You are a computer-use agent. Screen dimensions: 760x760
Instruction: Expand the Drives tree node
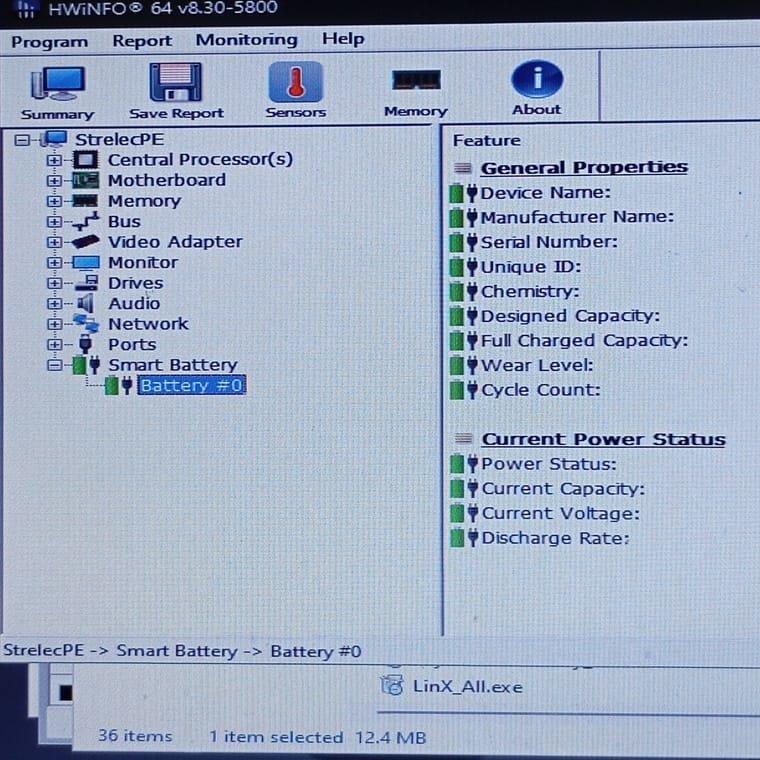coord(54,283)
